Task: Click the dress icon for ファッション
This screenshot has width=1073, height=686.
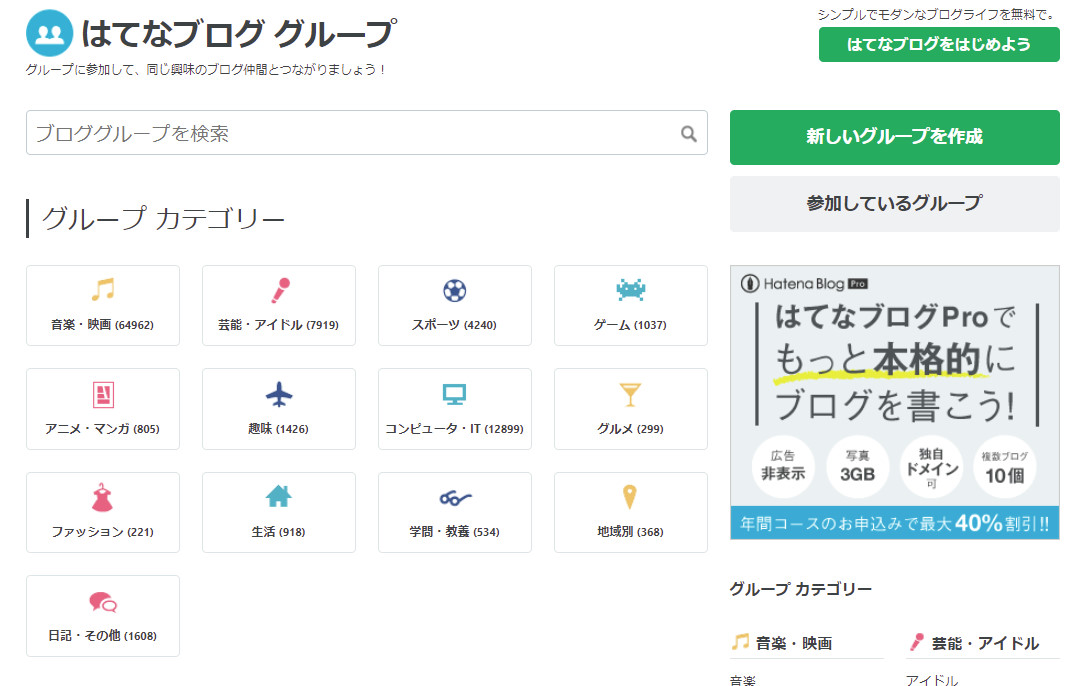Action: [x=102, y=498]
